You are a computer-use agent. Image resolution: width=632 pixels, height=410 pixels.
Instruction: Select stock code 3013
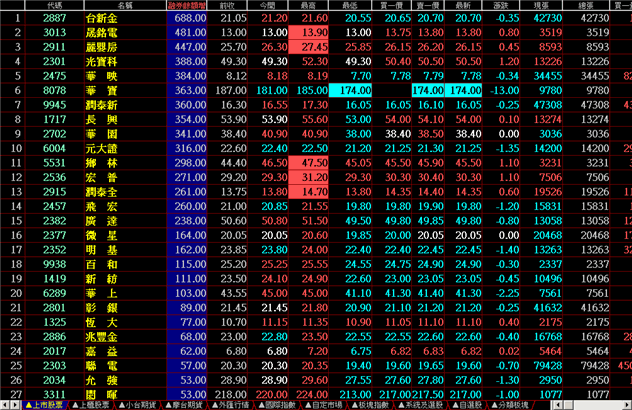pyautogui.click(x=54, y=33)
